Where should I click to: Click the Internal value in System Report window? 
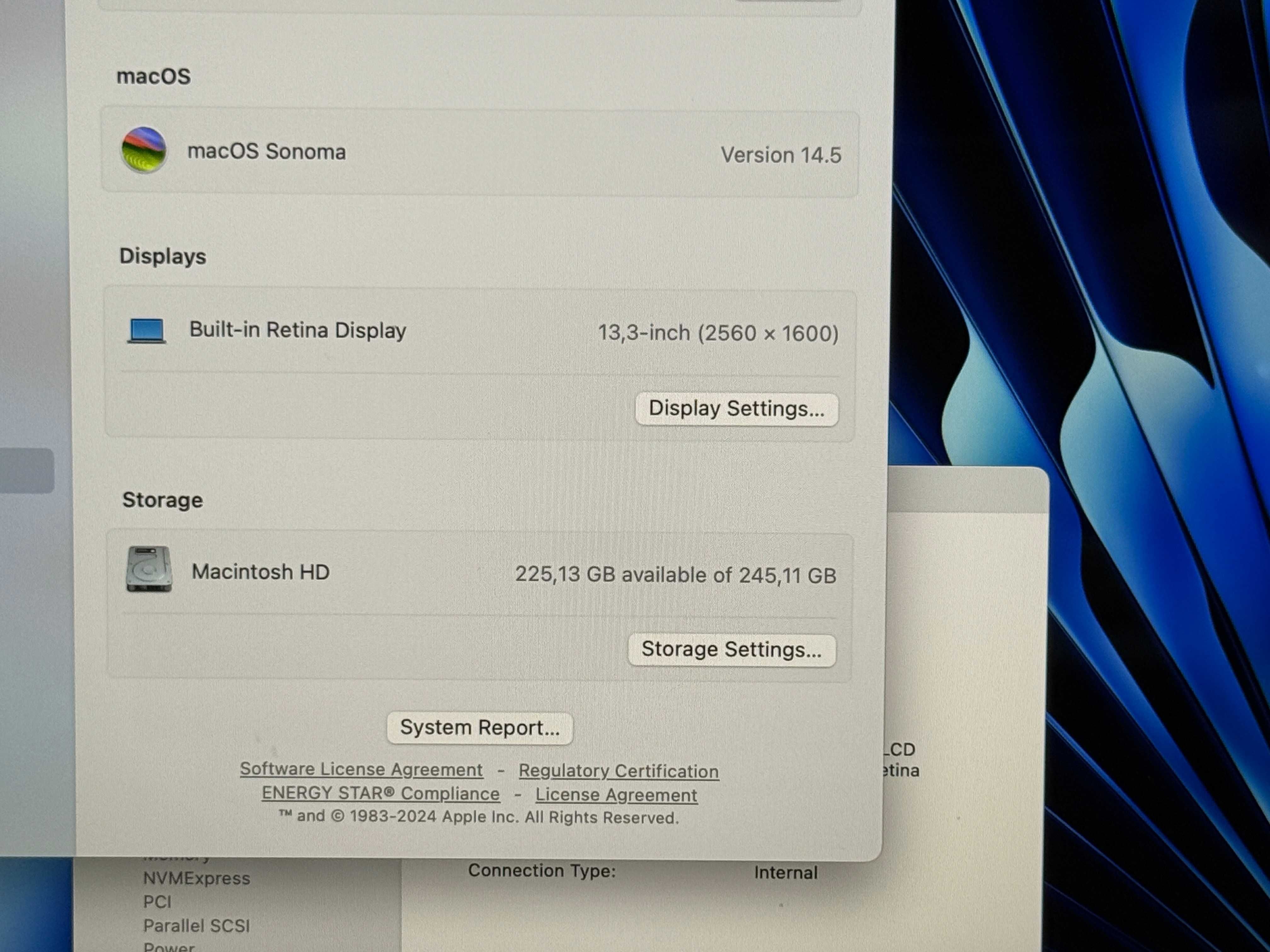(x=786, y=872)
